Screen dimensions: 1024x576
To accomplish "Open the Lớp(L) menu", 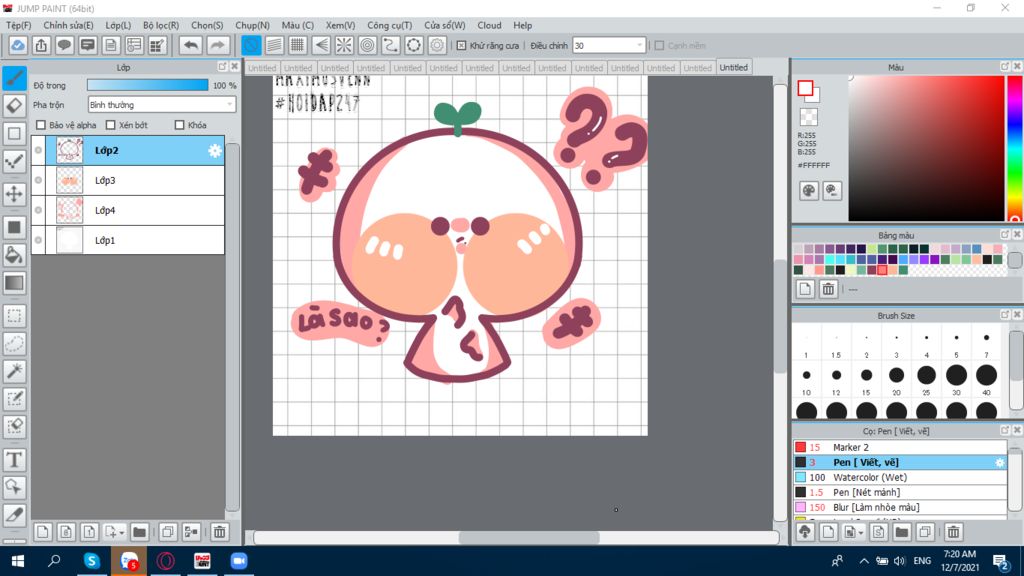I will coord(118,25).
